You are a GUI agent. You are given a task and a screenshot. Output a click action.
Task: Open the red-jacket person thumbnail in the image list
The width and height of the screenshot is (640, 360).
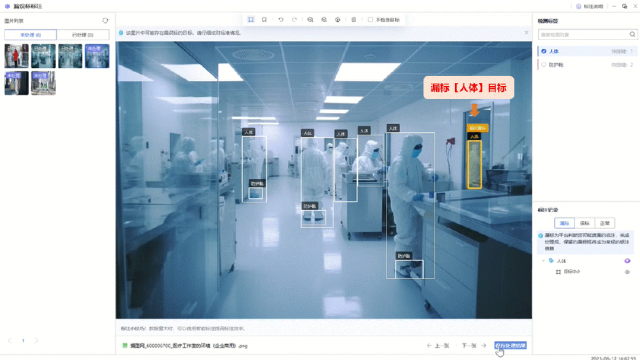[17, 56]
